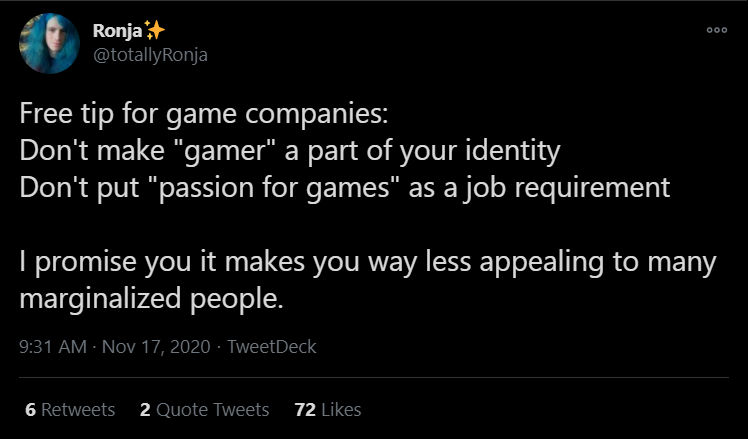
Task: View the 72 Likes list
Action: click(328, 410)
